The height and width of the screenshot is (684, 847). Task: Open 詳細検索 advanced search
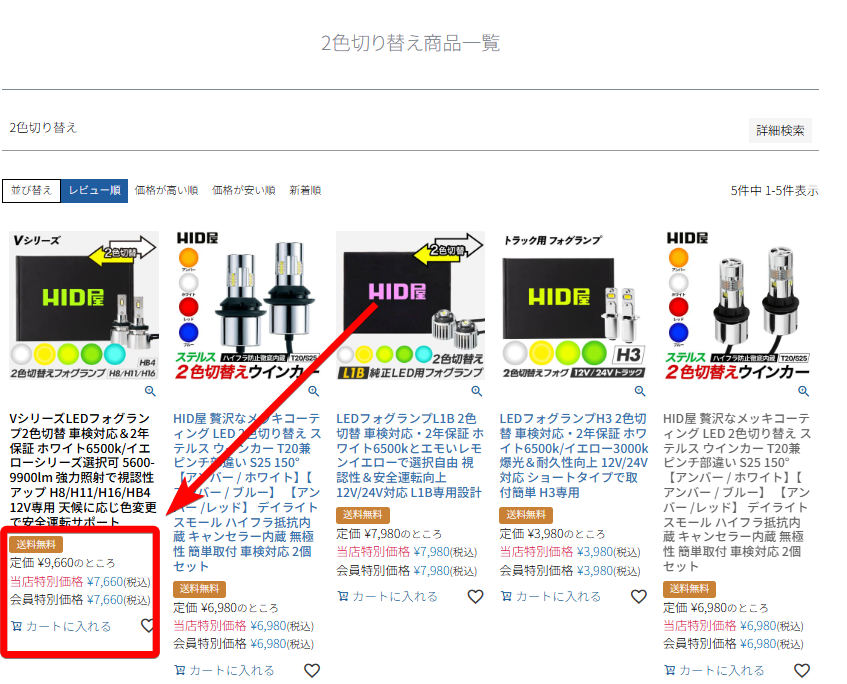[x=780, y=131]
